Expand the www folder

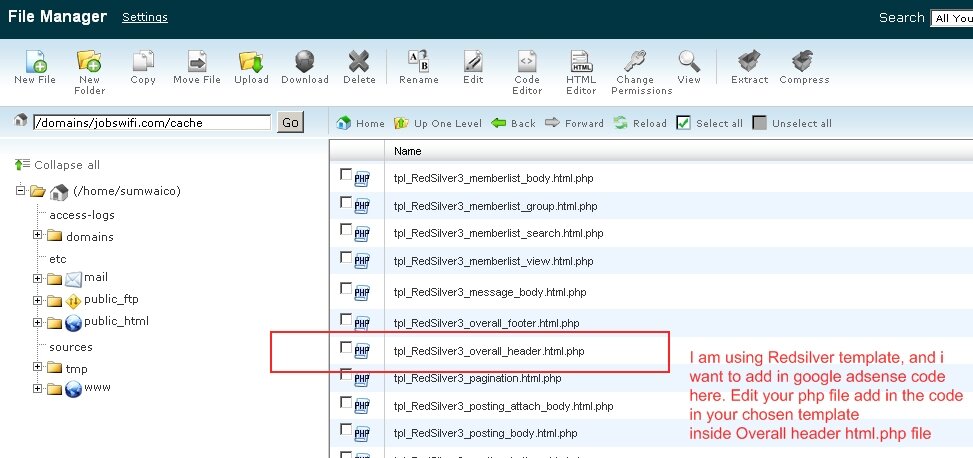[38, 388]
